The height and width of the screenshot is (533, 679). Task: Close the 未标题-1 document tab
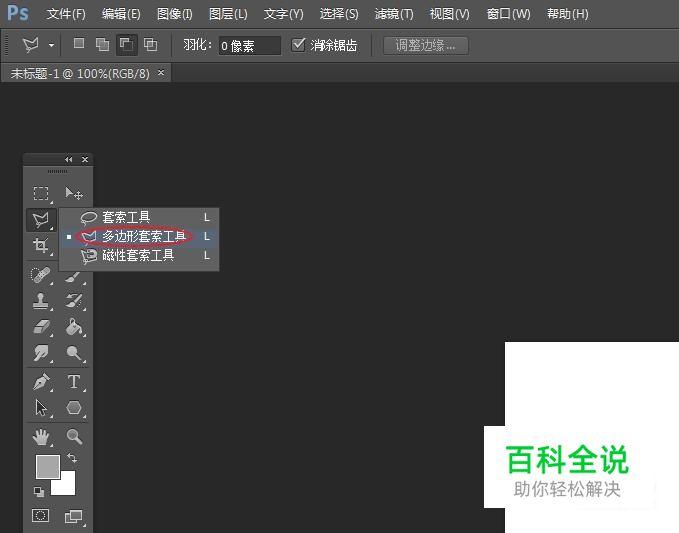point(161,73)
